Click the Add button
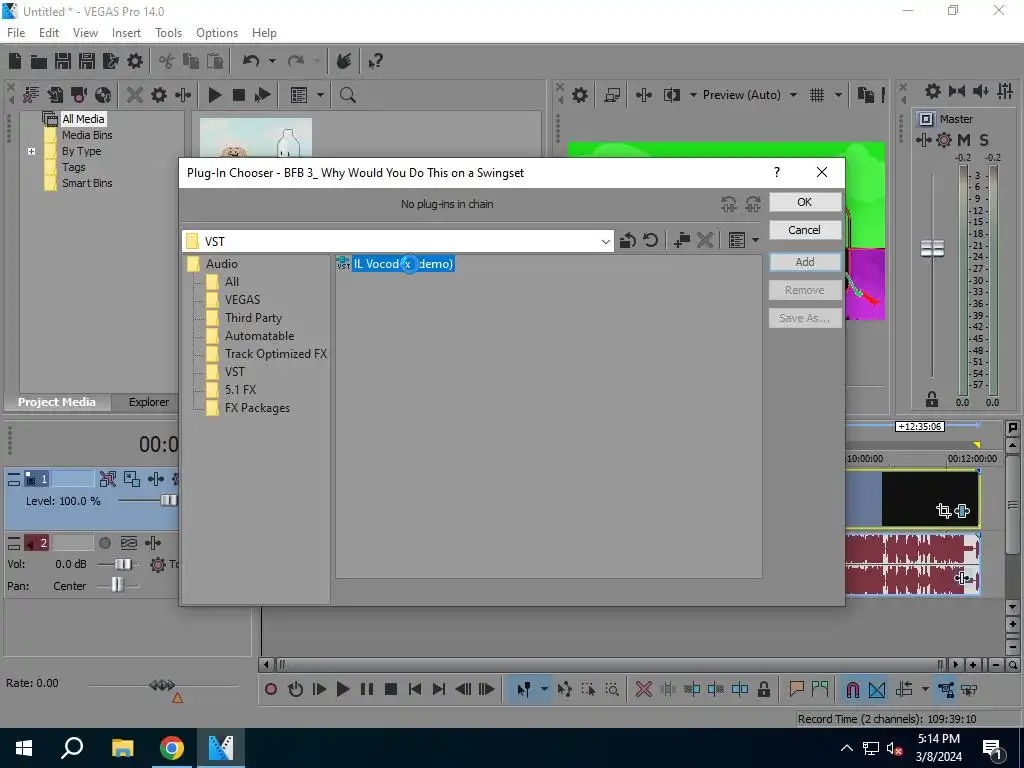The image size is (1024, 768). pos(805,262)
